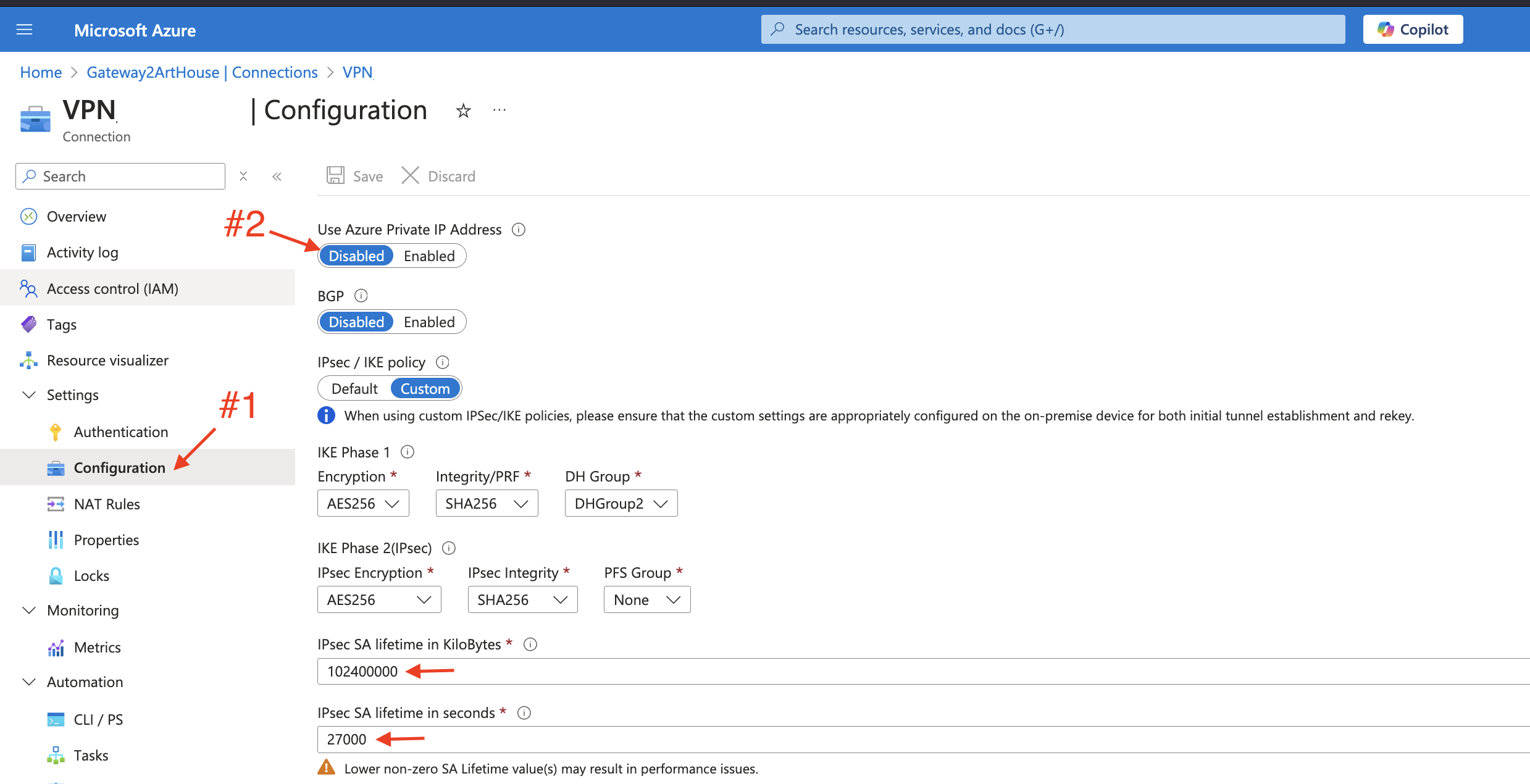
Task: Click info icon for SA lifetime in seconds
Action: click(524, 713)
